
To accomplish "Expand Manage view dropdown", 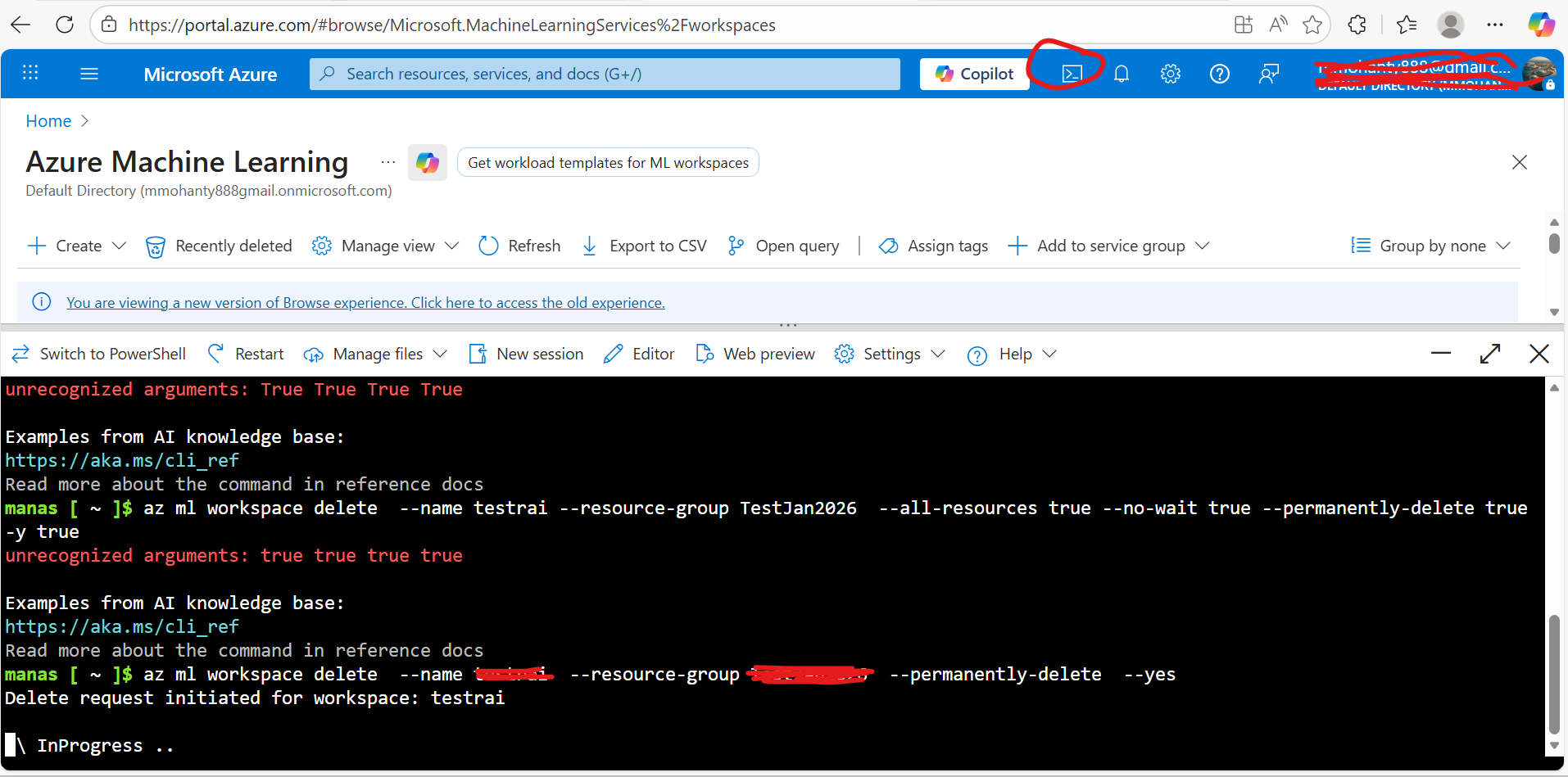I will 385,246.
